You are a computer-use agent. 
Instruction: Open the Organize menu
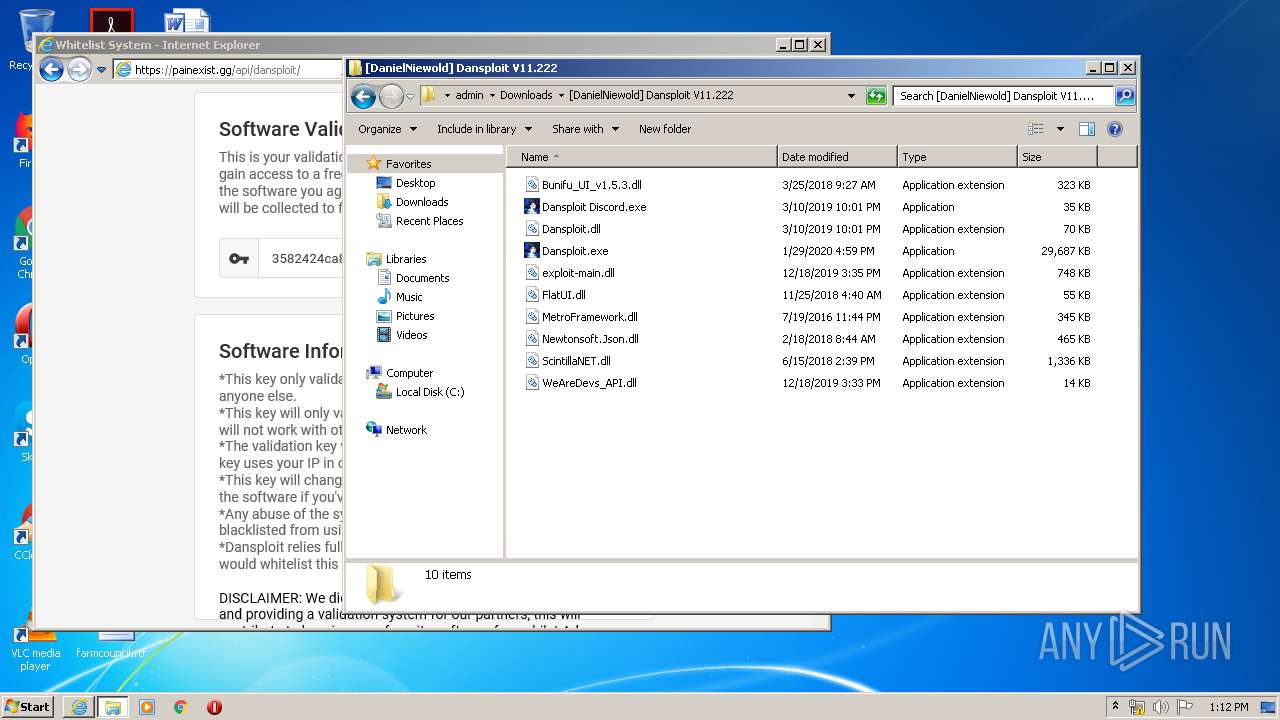[387, 129]
